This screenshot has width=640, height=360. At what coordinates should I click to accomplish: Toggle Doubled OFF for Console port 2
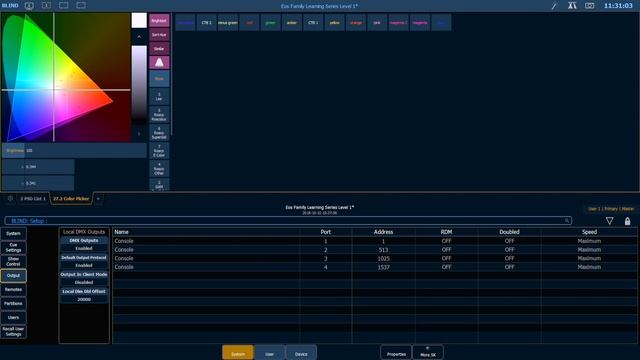509,249
